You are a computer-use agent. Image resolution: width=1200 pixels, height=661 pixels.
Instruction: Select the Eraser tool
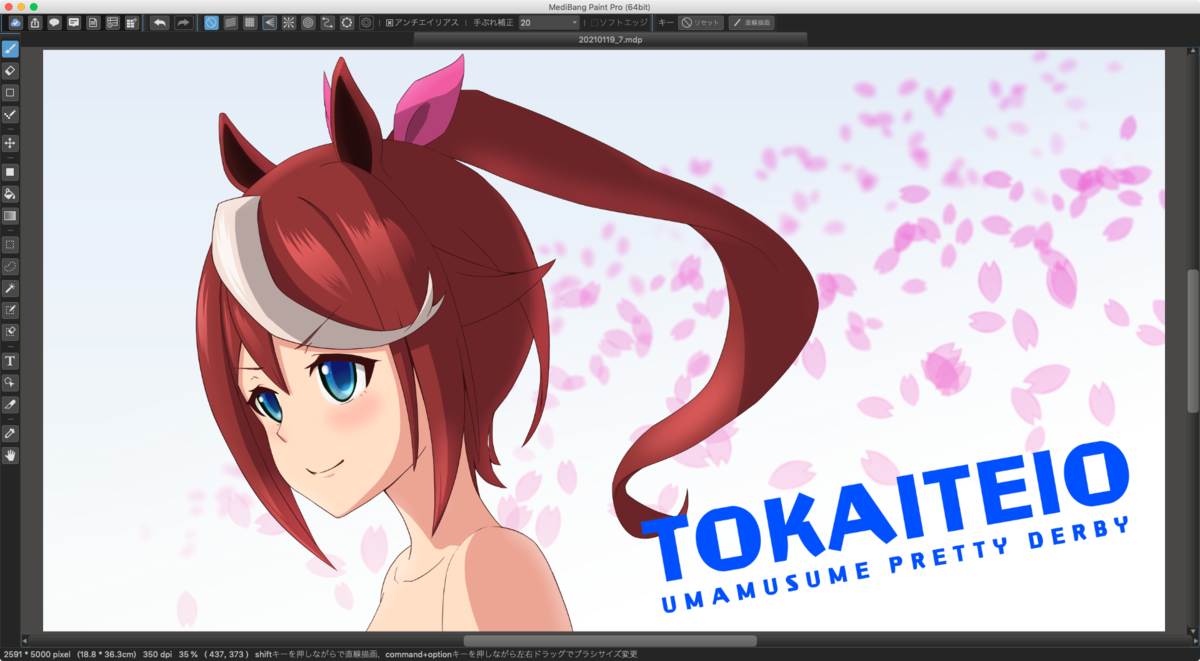pyautogui.click(x=10, y=71)
